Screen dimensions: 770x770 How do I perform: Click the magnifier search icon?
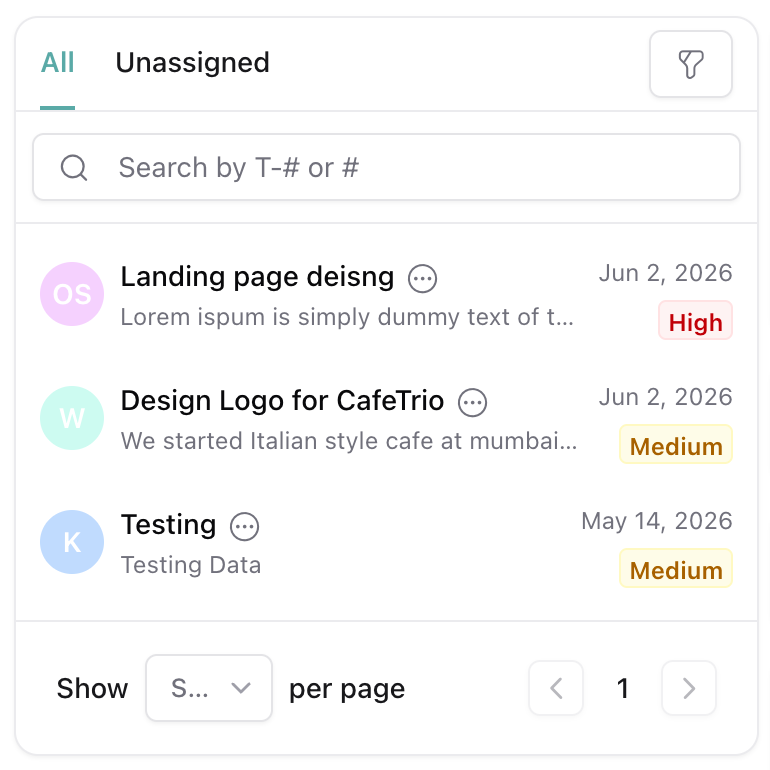point(74,167)
